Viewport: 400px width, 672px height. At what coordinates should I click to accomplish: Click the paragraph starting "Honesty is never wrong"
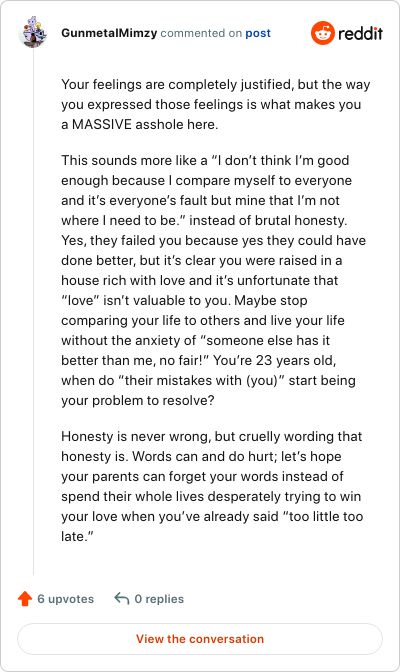pyautogui.click(x=212, y=486)
